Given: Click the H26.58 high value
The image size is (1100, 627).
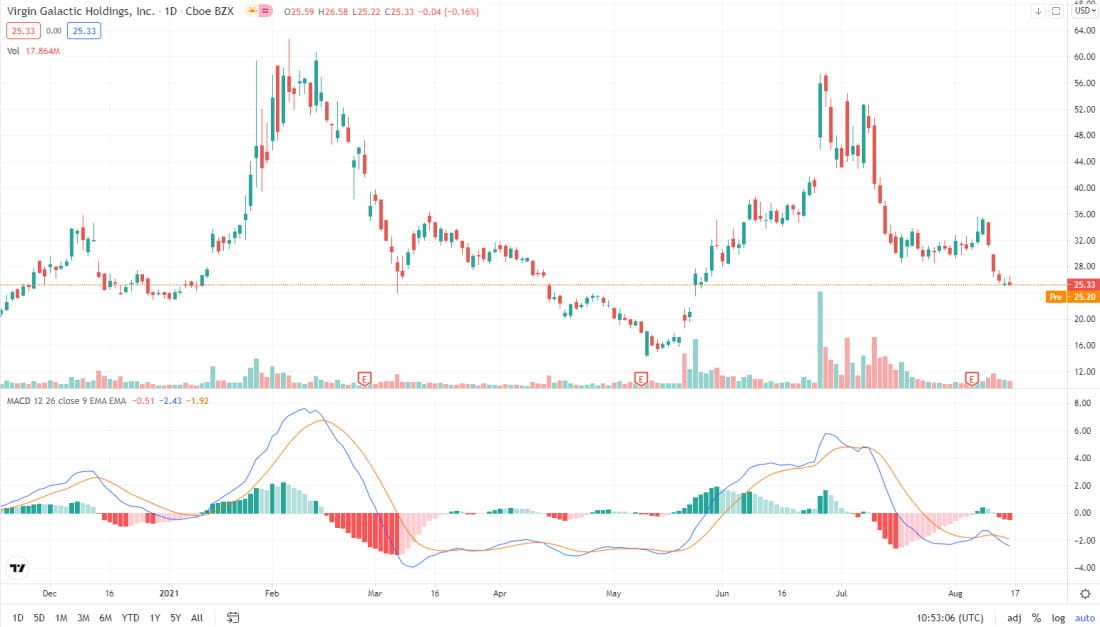Looking at the screenshot, I should tap(333, 12).
